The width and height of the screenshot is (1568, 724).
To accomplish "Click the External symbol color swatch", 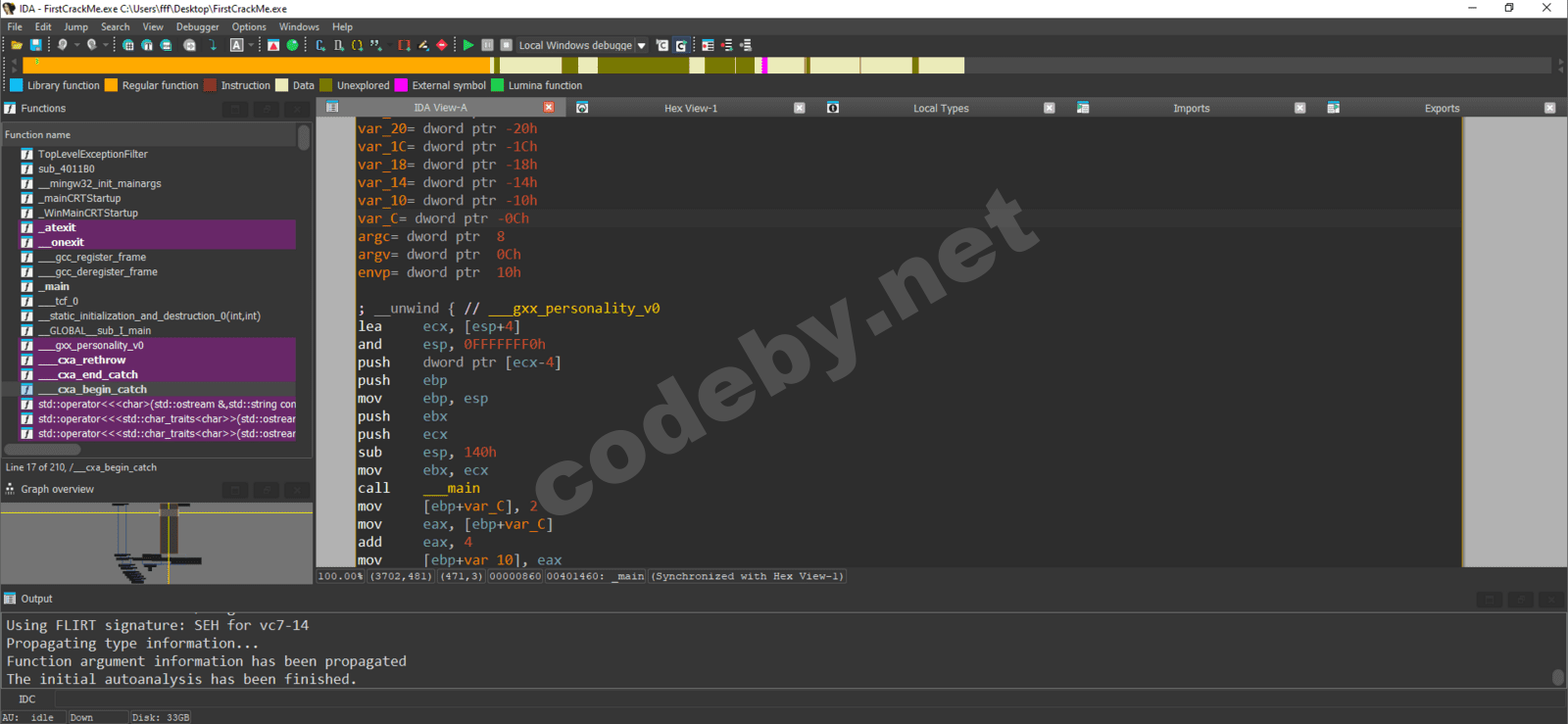I will click(x=401, y=85).
